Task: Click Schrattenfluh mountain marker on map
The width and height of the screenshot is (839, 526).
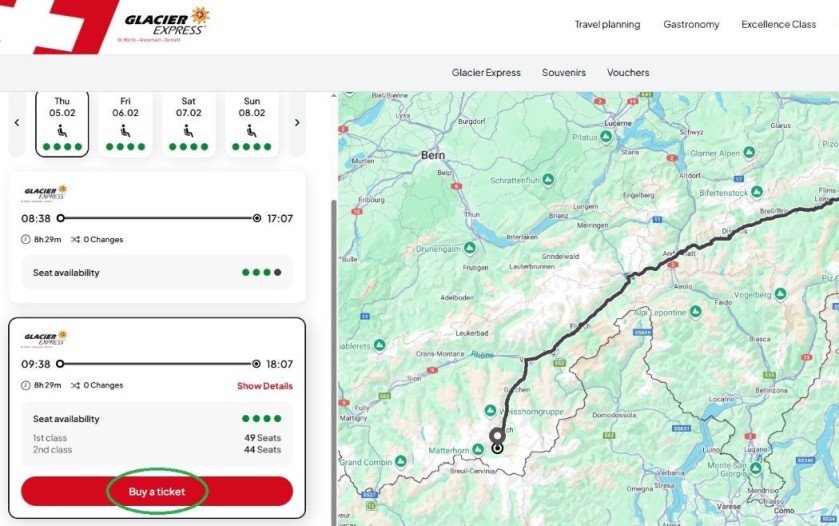Action: click(x=548, y=180)
